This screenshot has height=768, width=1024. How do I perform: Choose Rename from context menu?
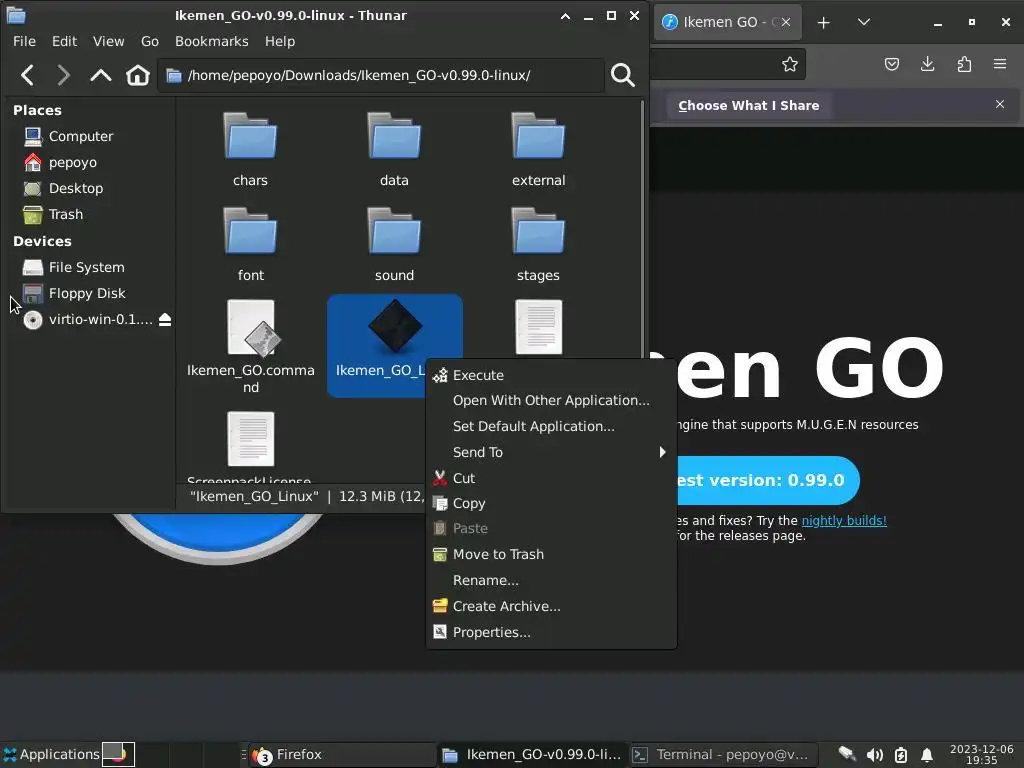coord(551,580)
